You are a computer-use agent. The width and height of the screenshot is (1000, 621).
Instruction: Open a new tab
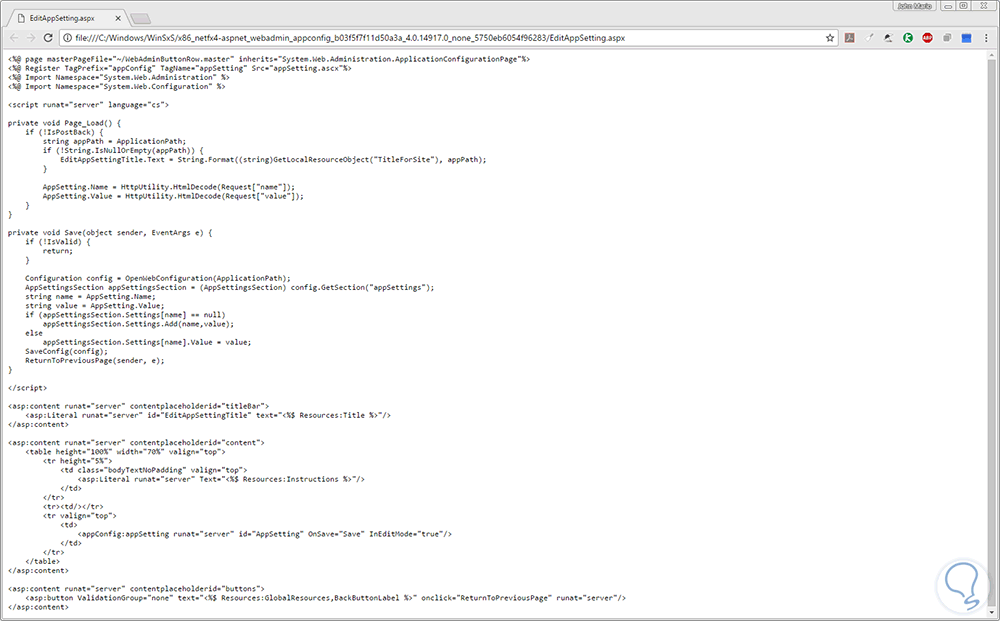point(140,18)
